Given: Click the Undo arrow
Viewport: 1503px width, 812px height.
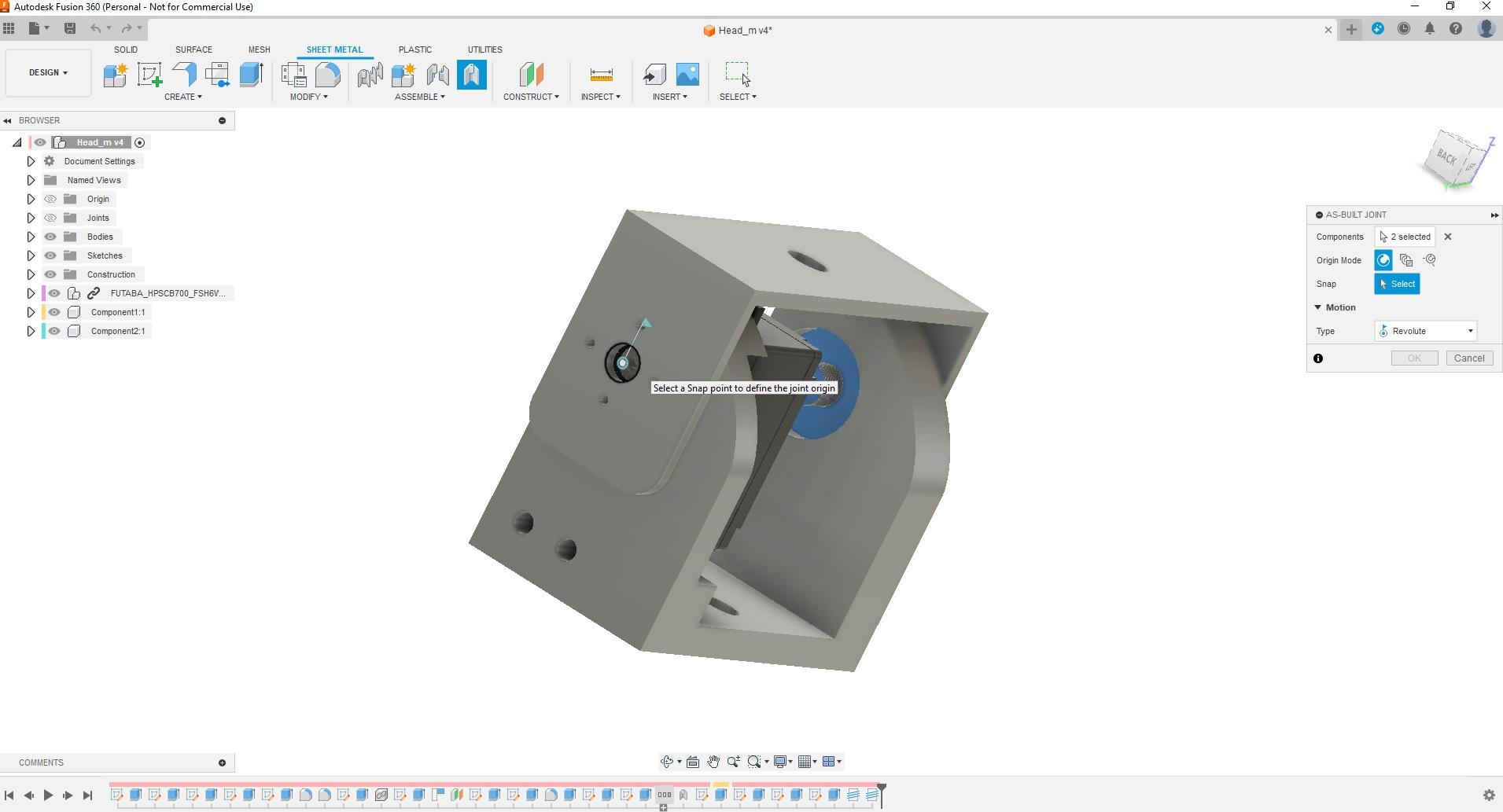Looking at the screenshot, I should coord(96,28).
